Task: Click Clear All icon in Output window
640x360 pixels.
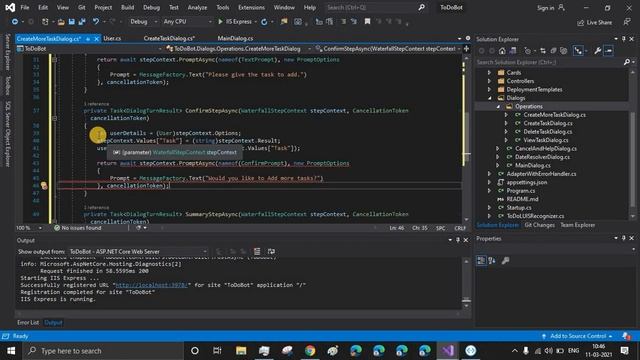Action: click(x=257, y=251)
